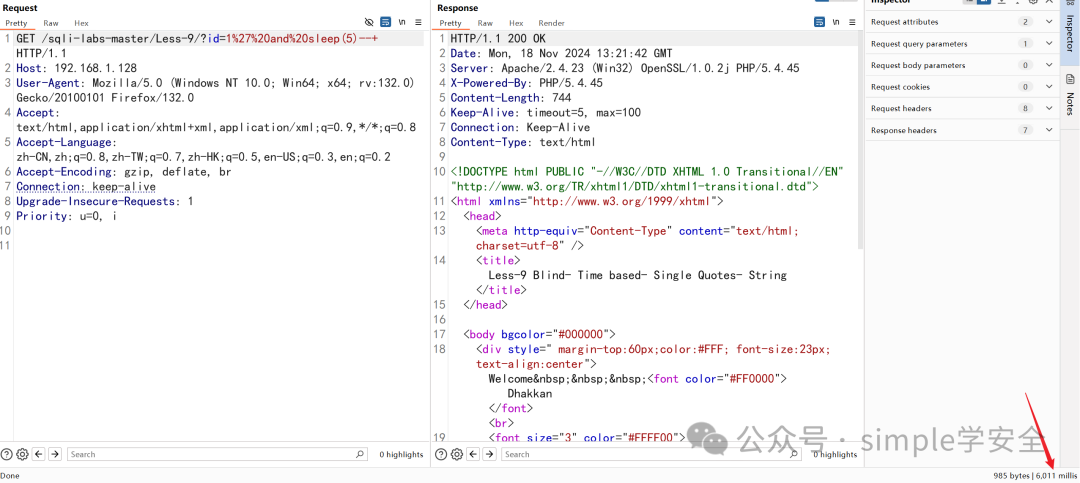Screen dimensions: 1080x483
Task: Click the Done status text
Action: [x=10, y=475]
